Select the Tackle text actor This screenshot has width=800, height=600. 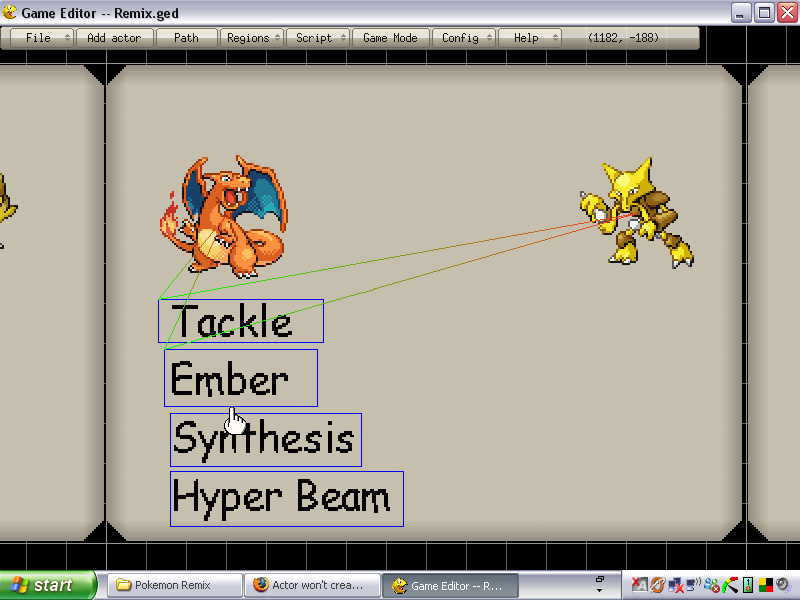[241, 321]
